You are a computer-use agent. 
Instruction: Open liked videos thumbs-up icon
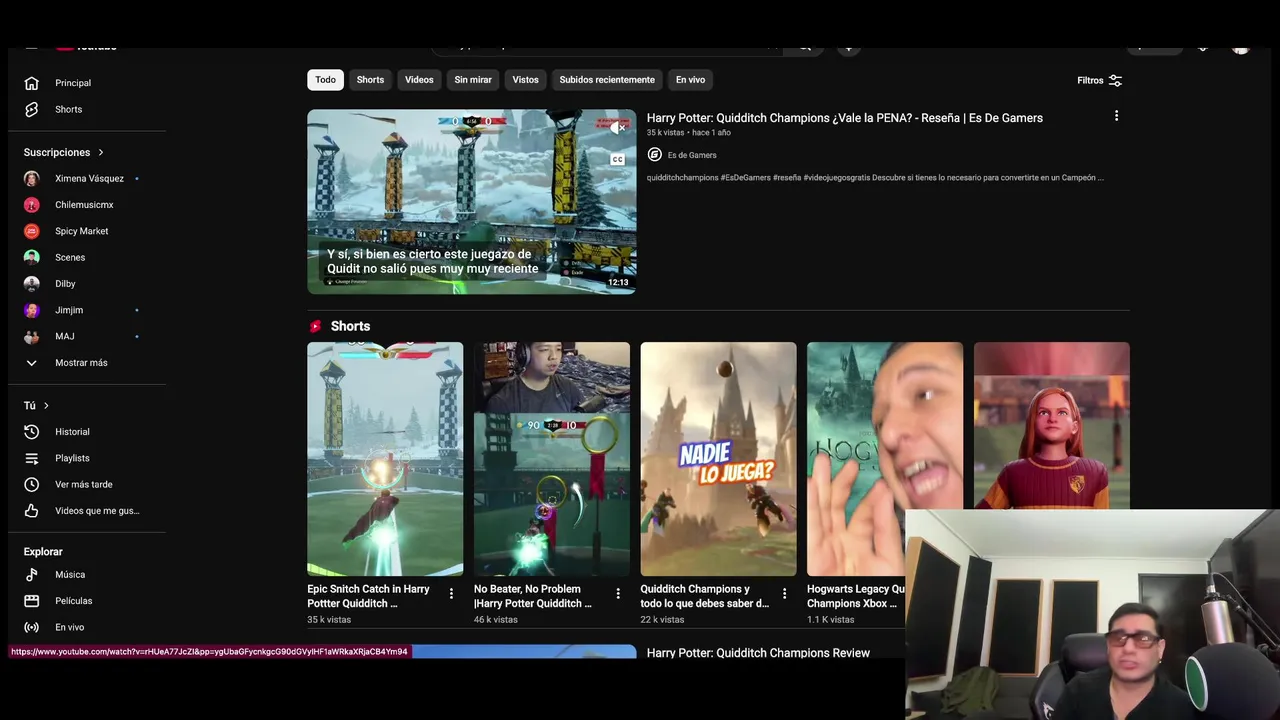(31, 511)
